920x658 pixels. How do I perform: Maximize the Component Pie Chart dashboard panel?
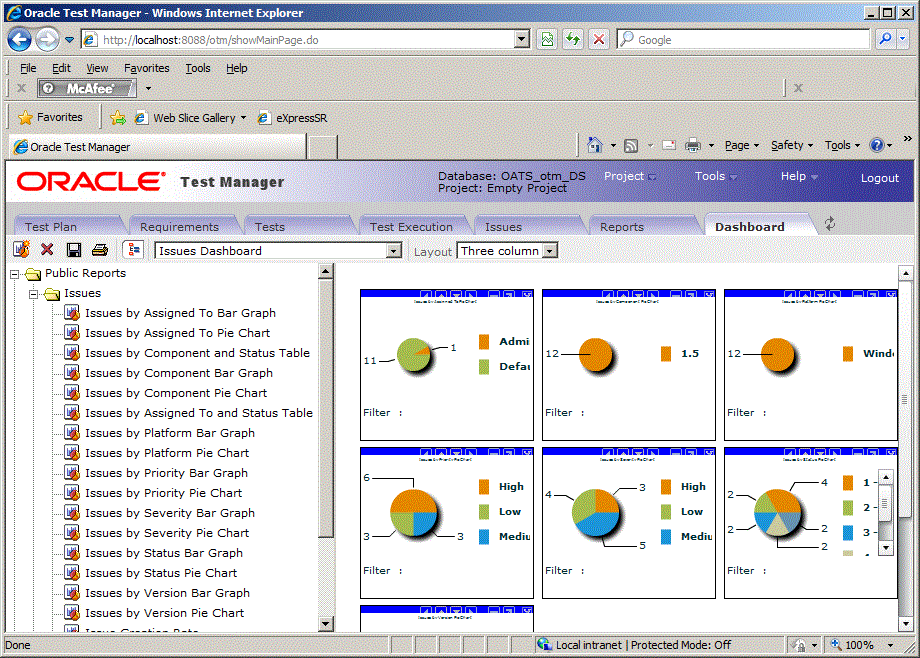click(x=691, y=294)
